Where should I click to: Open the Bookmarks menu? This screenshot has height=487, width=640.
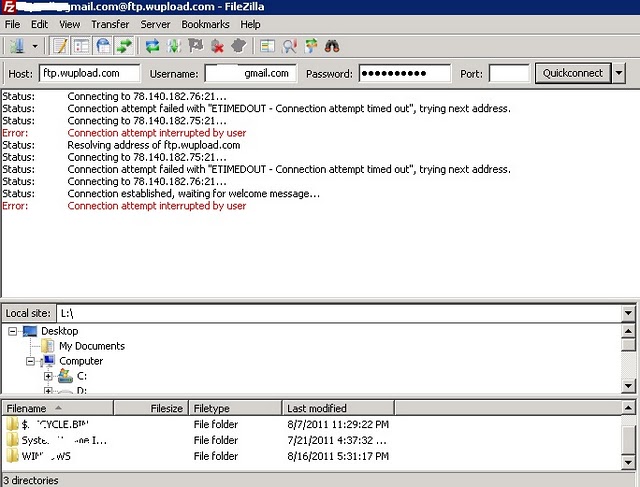coord(205,24)
